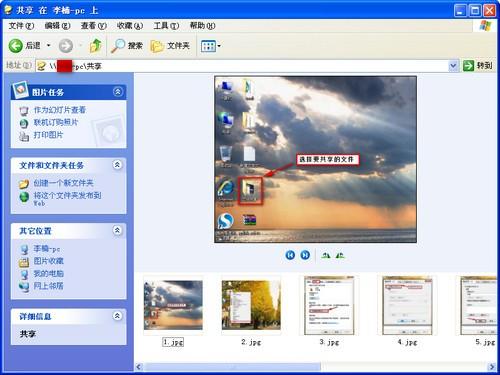Screen dimensions: 500x375
Task: Select thumbnail 1.jpg
Action: tap(173, 305)
